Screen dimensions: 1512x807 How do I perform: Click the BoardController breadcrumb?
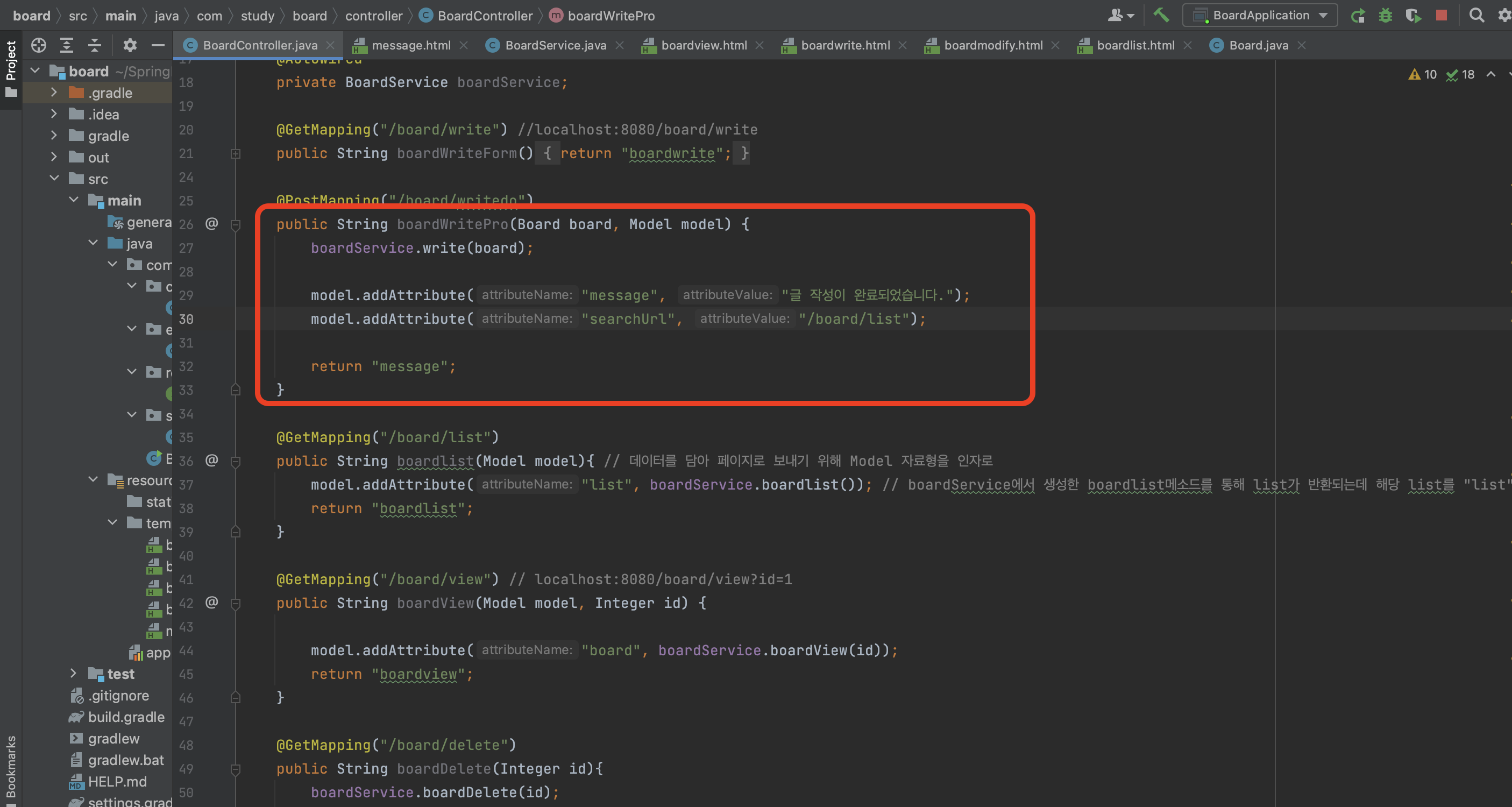click(484, 16)
